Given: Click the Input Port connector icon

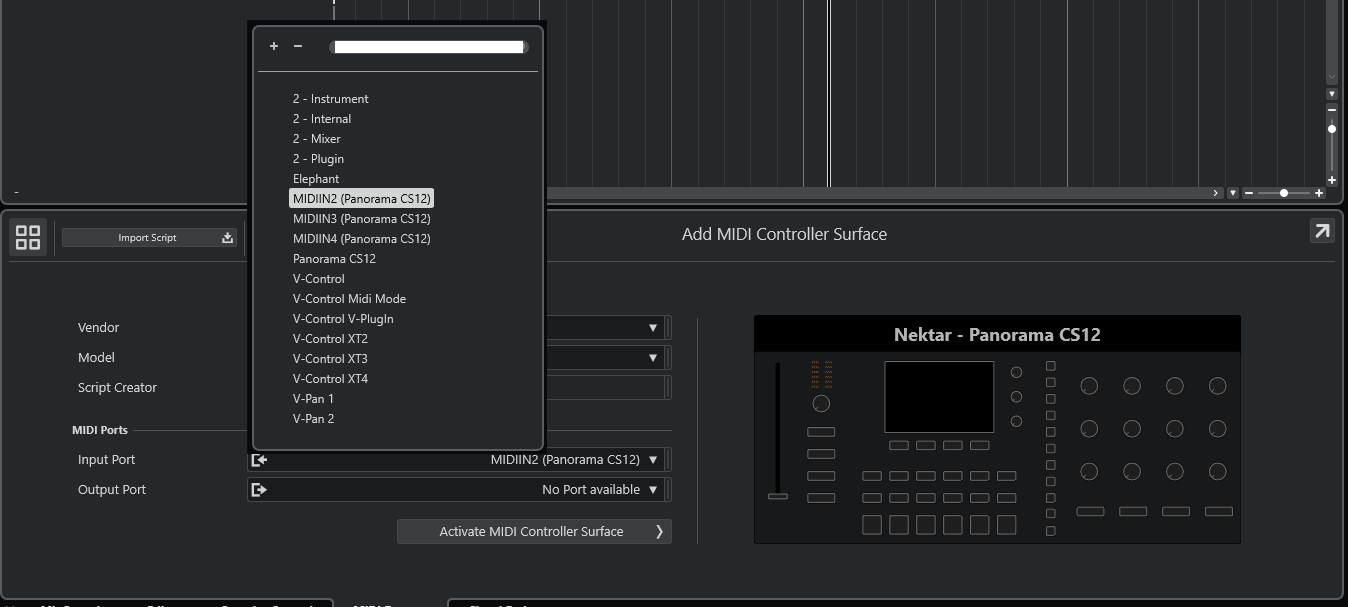Looking at the screenshot, I should point(259,460).
